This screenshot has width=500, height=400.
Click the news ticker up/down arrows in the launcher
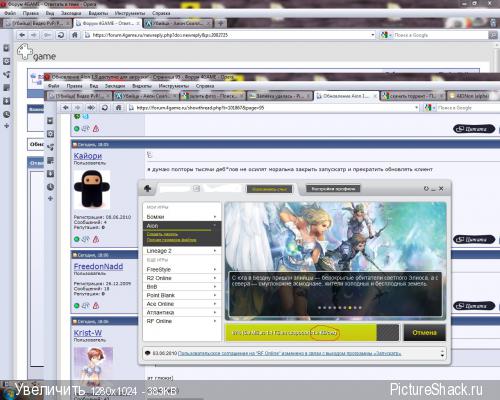click(442, 353)
